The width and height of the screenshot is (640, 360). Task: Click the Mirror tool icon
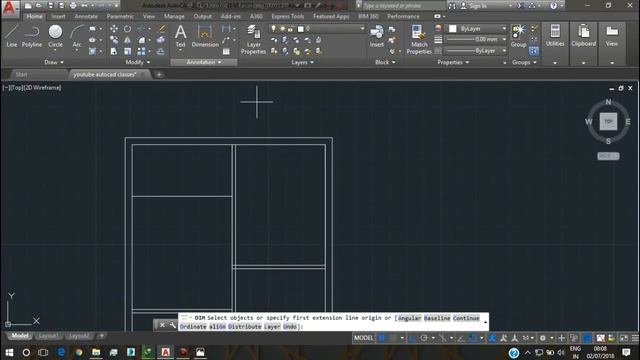point(127,40)
